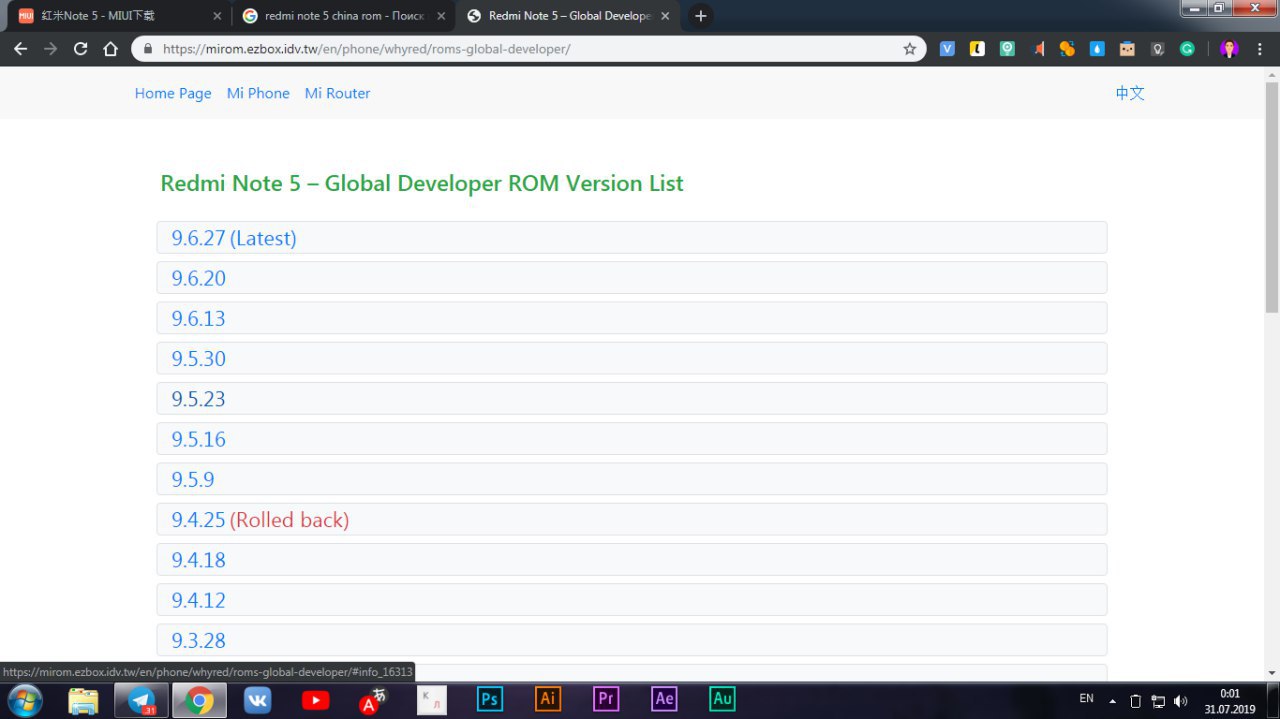The height and width of the screenshot is (719, 1280).
Task: Expand the 9.5.16 version row
Action: tap(632, 439)
